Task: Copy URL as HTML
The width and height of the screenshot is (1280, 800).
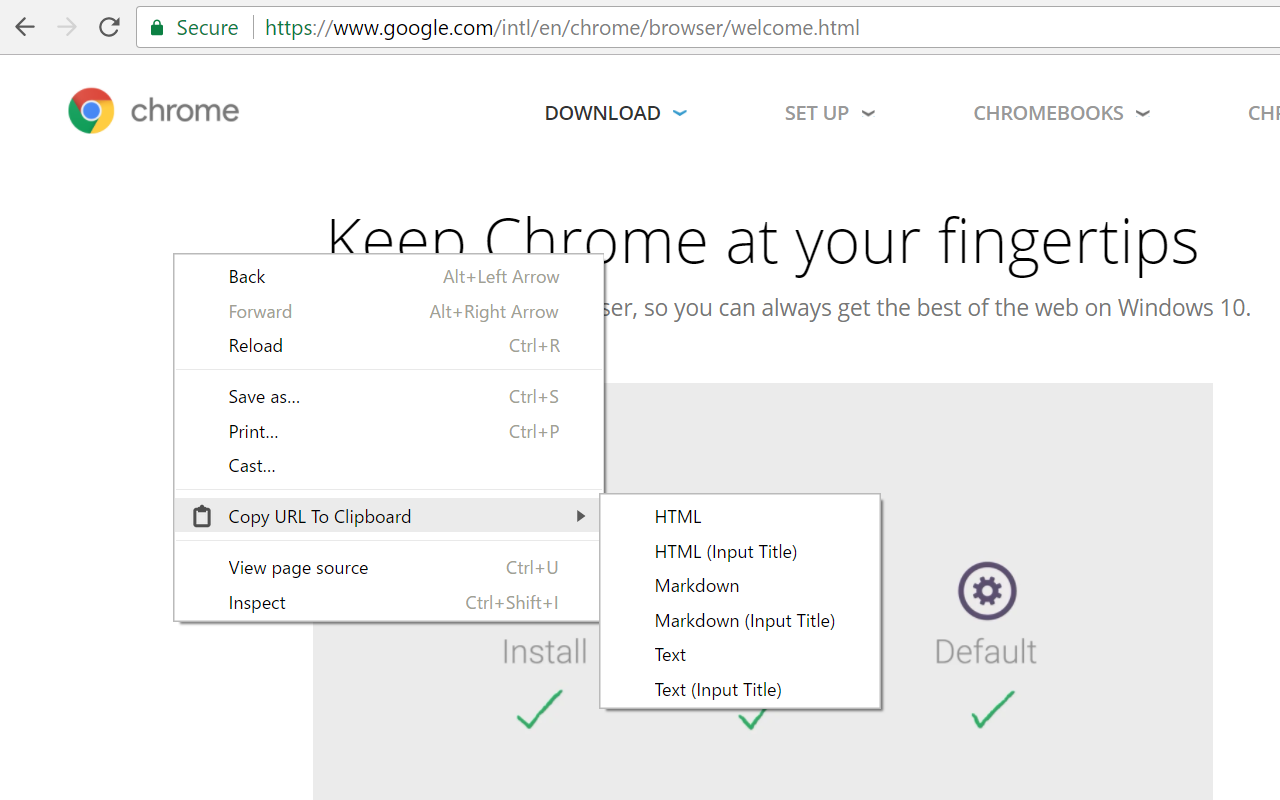Action: (740, 517)
